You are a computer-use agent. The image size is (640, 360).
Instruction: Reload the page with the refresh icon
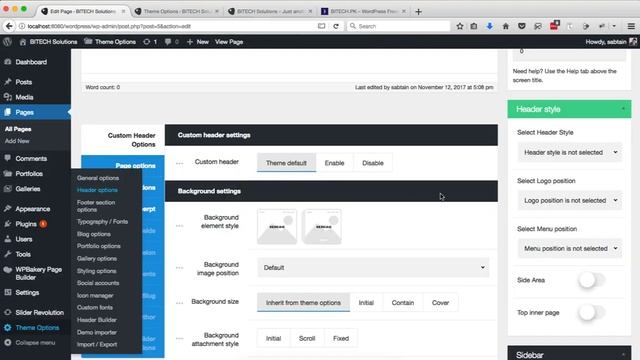click(336, 26)
